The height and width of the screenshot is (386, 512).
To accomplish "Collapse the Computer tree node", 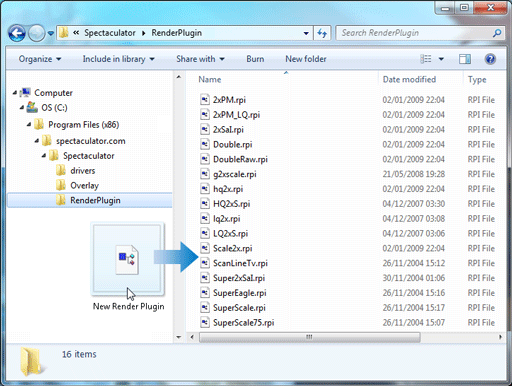I will tap(15, 93).
